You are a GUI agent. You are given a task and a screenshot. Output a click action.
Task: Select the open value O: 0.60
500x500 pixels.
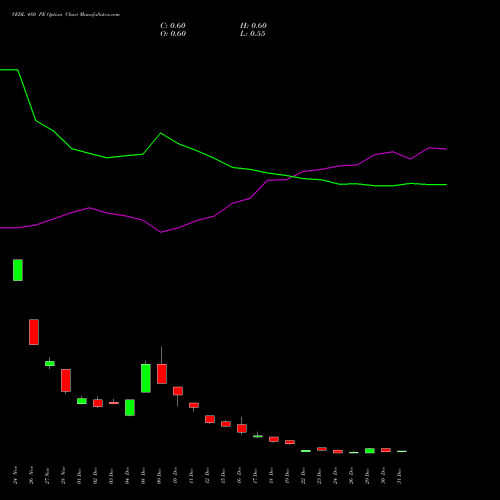coord(173,34)
